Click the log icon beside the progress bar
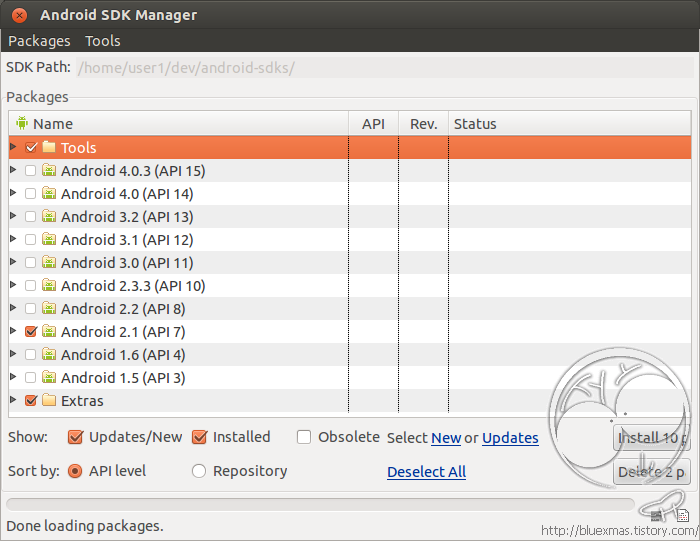This screenshot has width=700, height=541. [x=683, y=516]
